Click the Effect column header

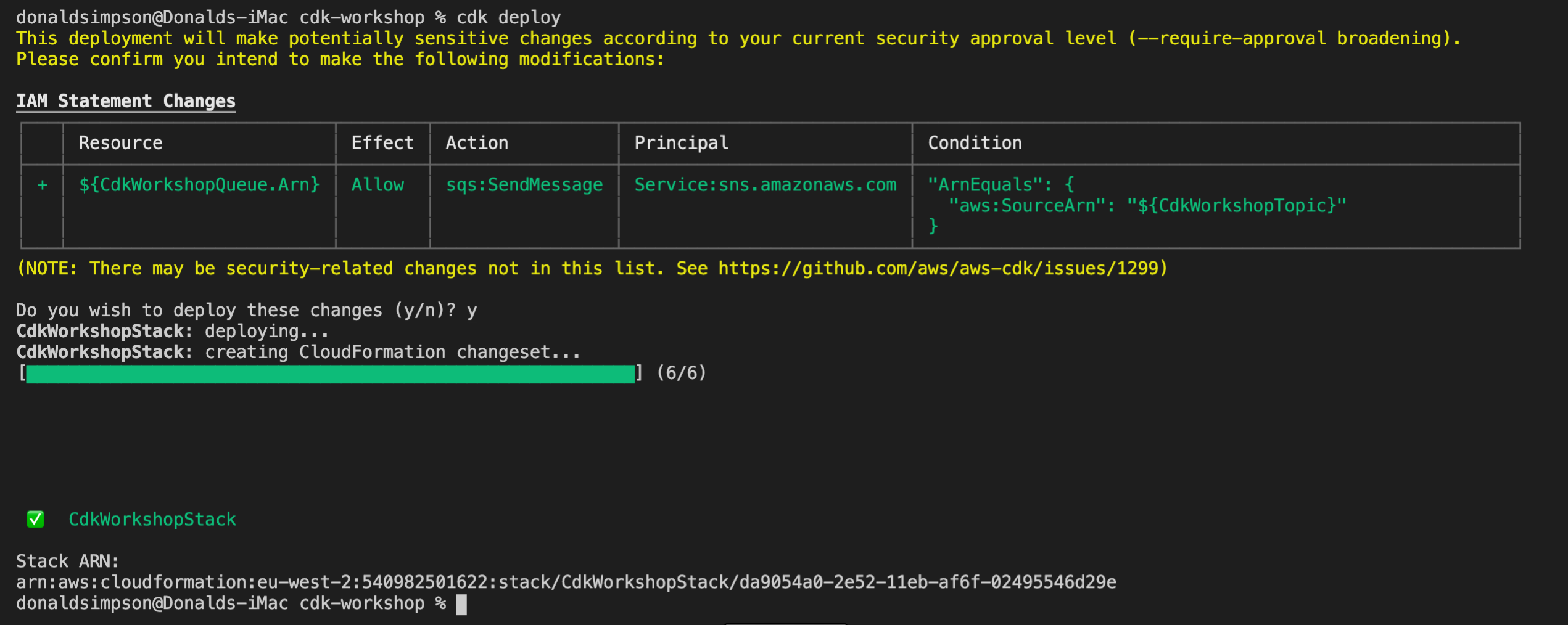pos(382,143)
